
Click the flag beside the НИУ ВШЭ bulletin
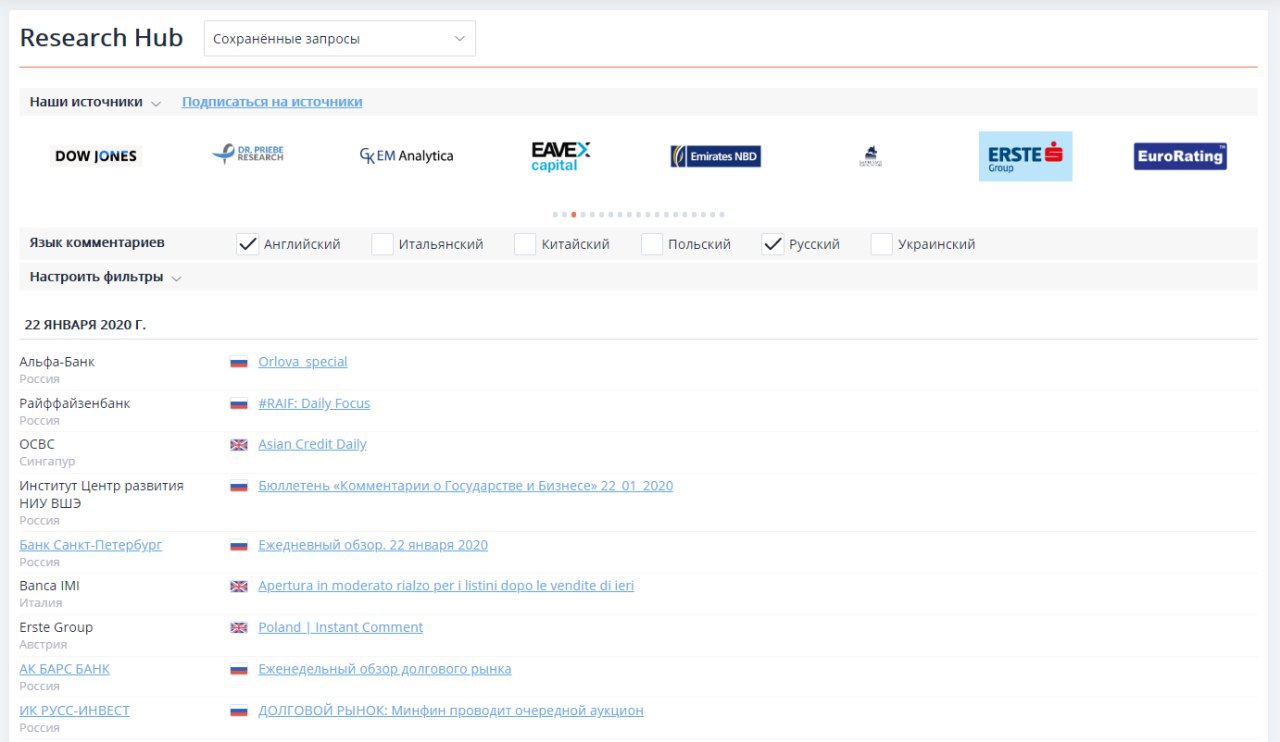click(x=239, y=486)
